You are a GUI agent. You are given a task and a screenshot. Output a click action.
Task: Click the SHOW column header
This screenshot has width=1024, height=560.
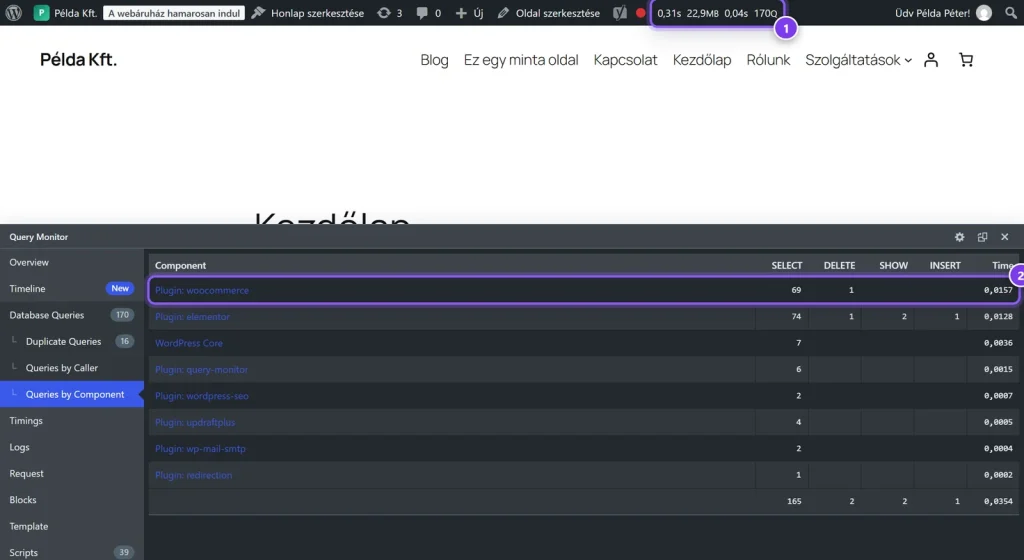point(893,266)
